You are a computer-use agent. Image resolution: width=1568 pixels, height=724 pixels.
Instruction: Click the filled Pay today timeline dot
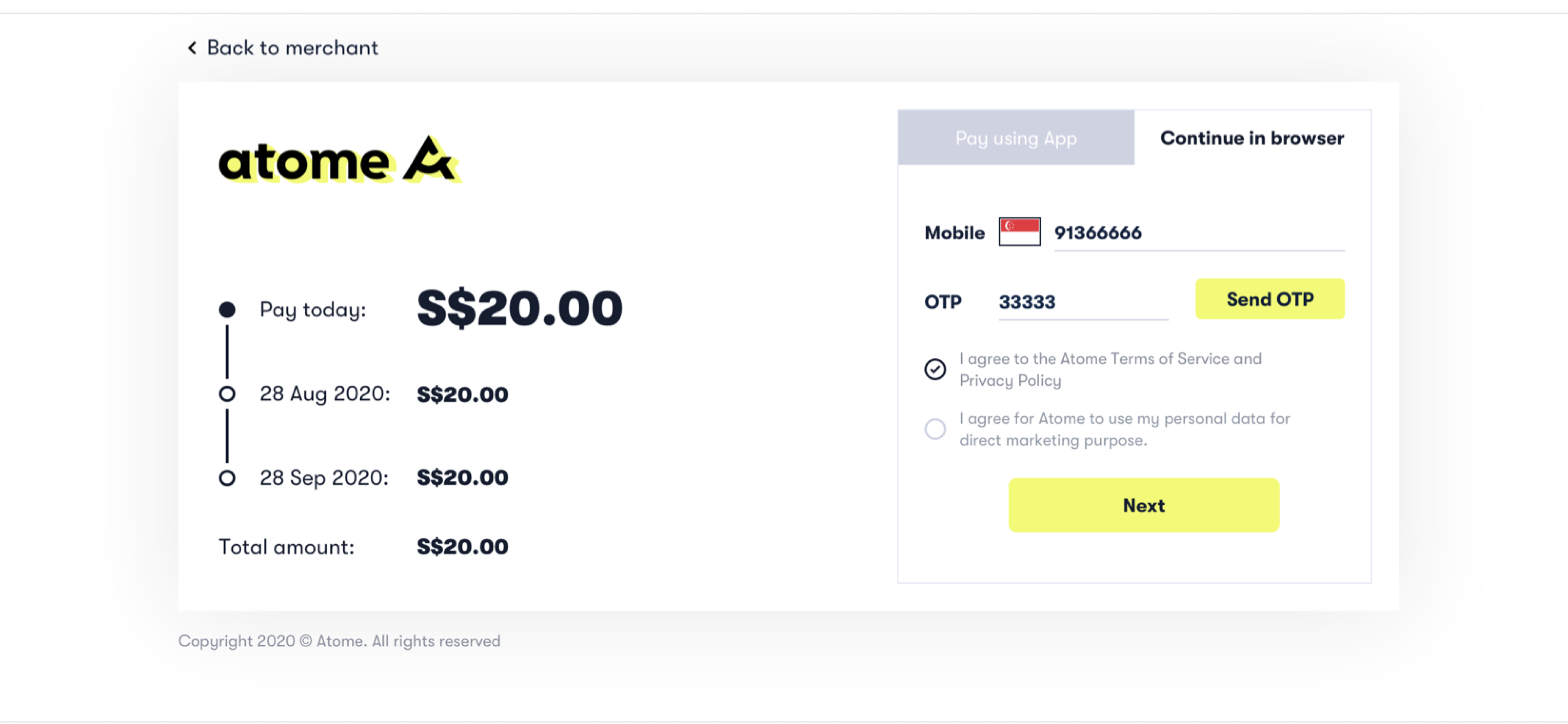coord(227,309)
